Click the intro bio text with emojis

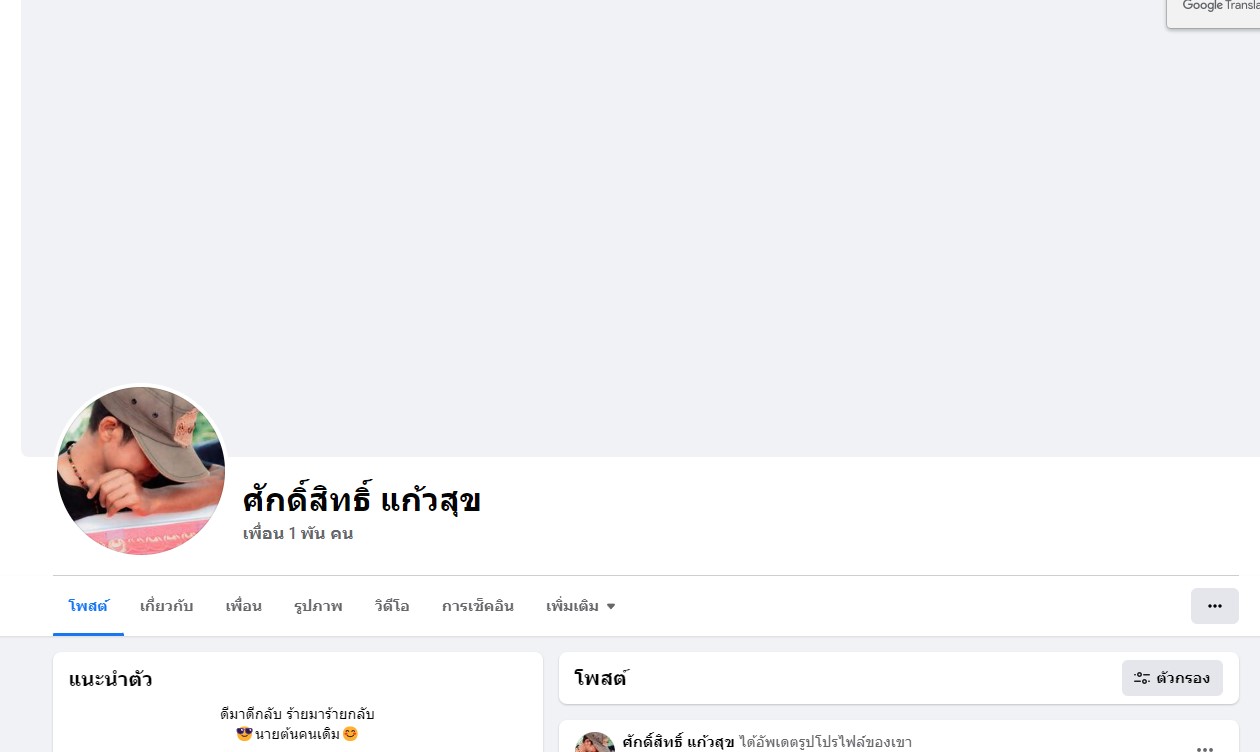(x=297, y=724)
